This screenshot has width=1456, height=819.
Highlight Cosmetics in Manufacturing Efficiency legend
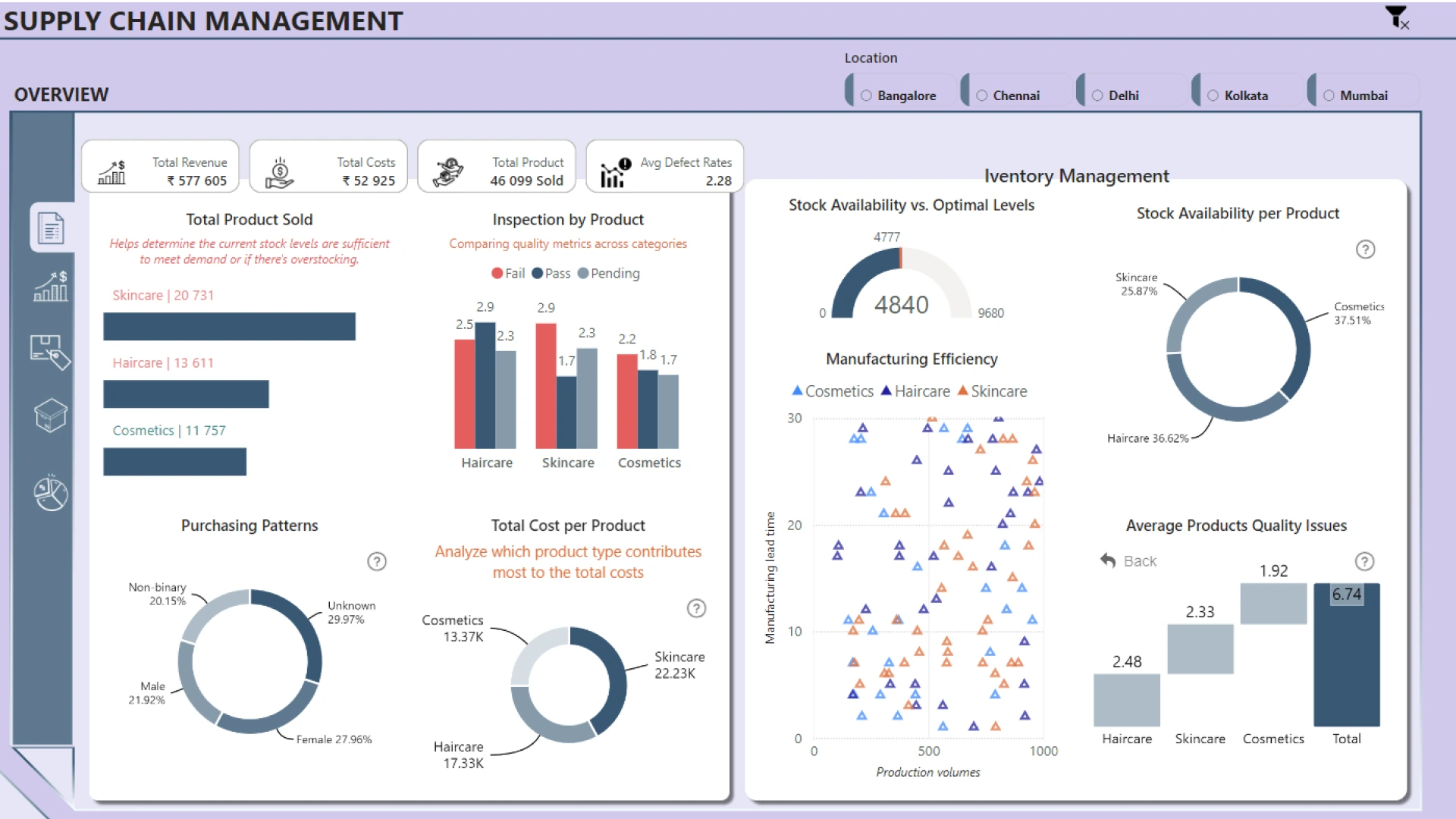point(833,391)
